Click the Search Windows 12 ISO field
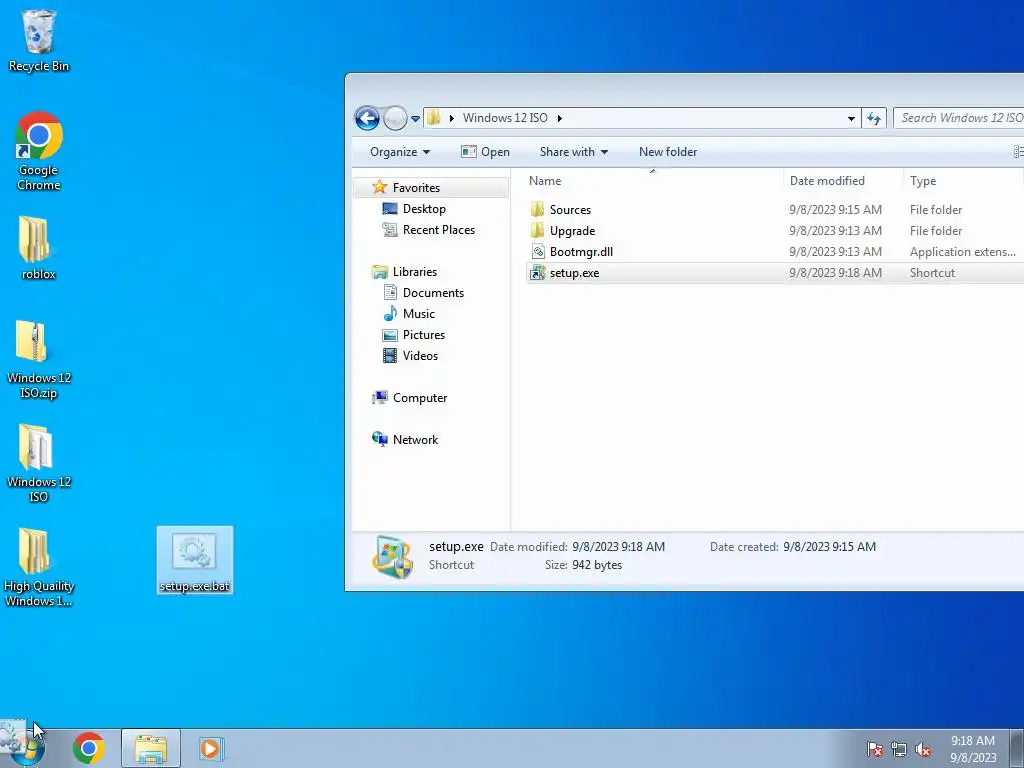Screen dimensions: 1024x768 pos(959,118)
